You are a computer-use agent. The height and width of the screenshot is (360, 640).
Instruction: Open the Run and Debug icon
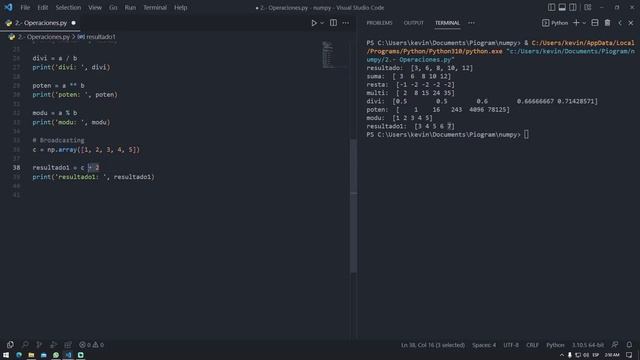point(53,345)
